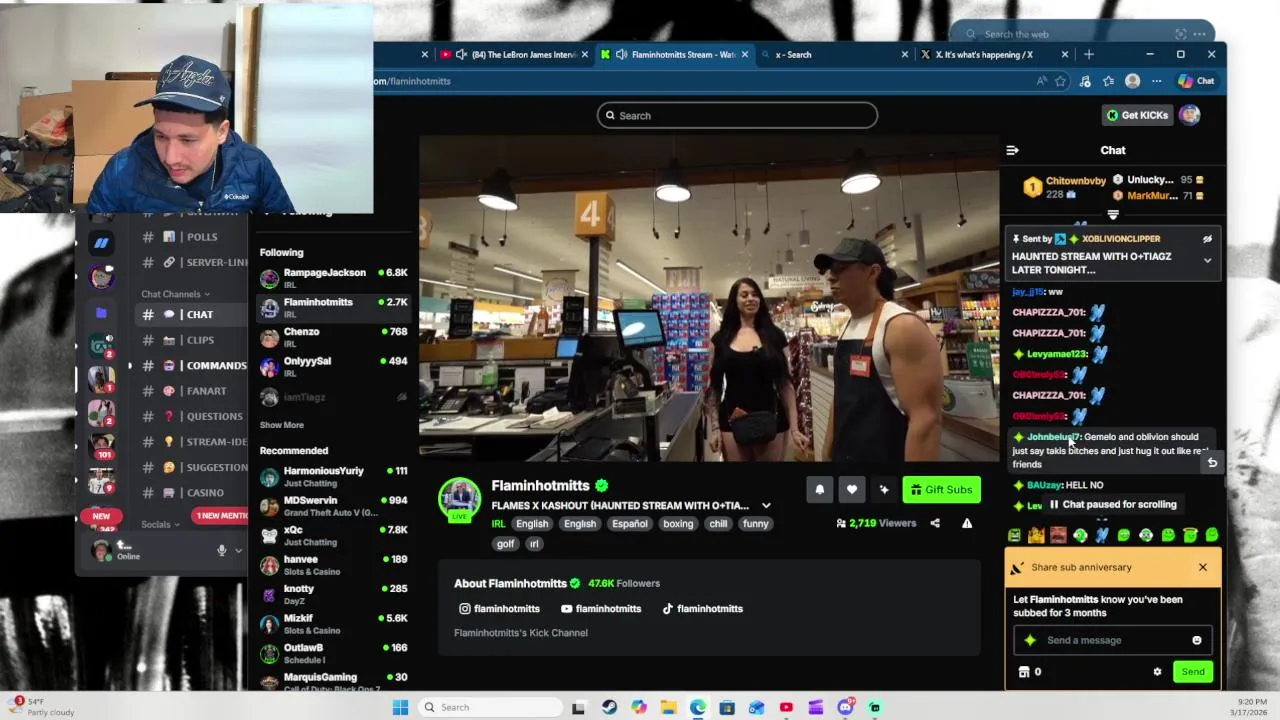Viewport: 1280px width, 720px height.
Task: Open the chat settings gear icon
Action: [1157, 672]
